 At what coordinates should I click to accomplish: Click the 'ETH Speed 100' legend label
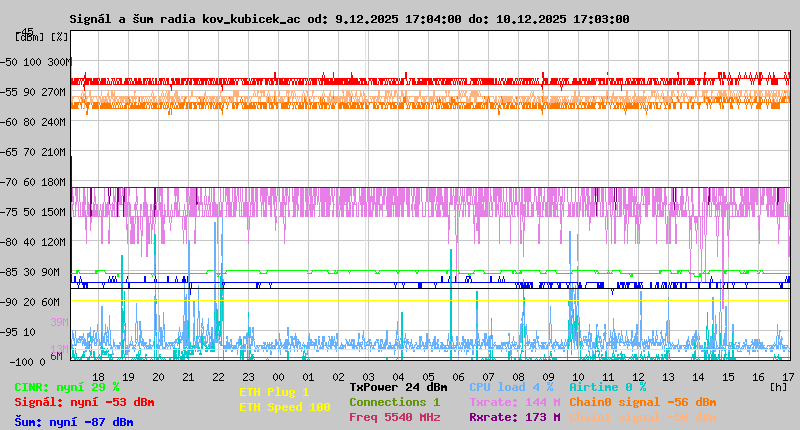[285, 407]
